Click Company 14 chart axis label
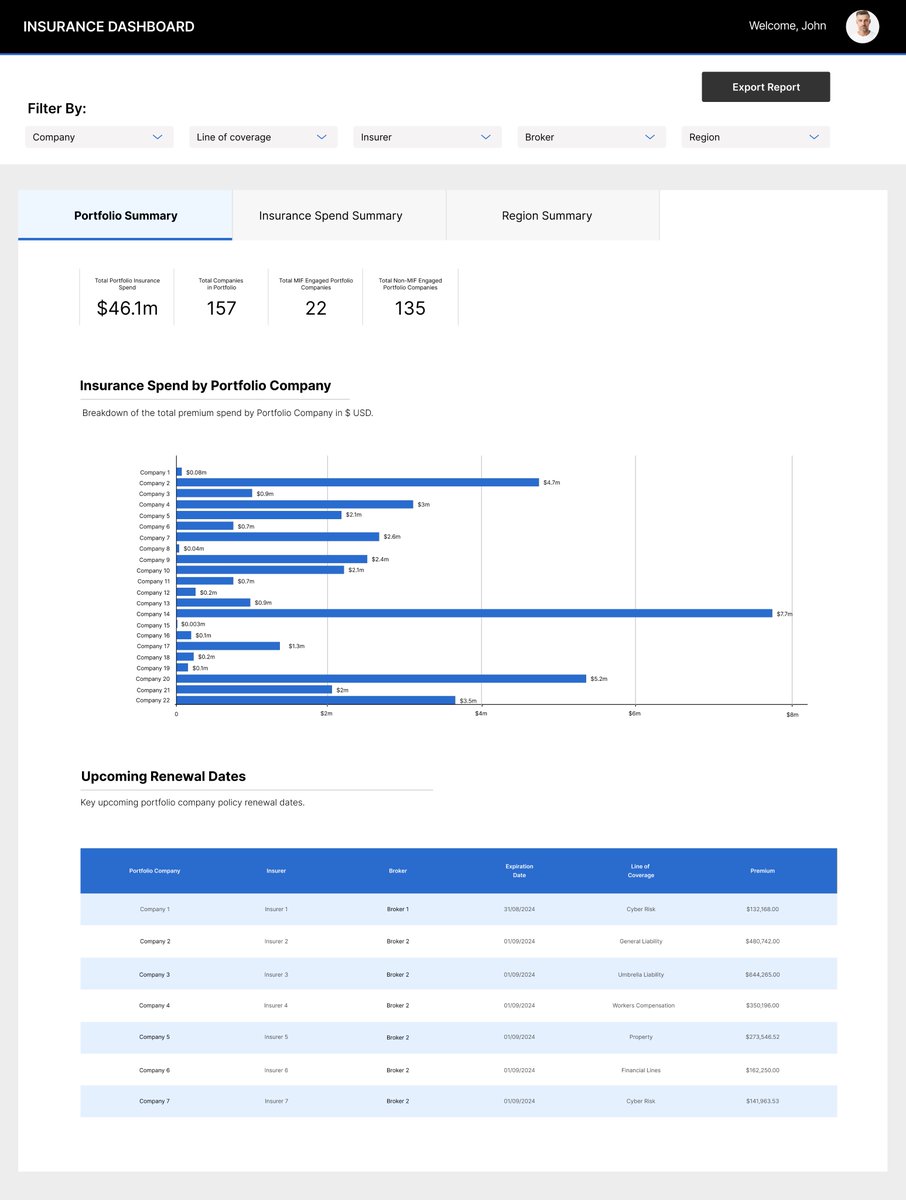This screenshot has height=1200, width=906. click(x=153, y=614)
